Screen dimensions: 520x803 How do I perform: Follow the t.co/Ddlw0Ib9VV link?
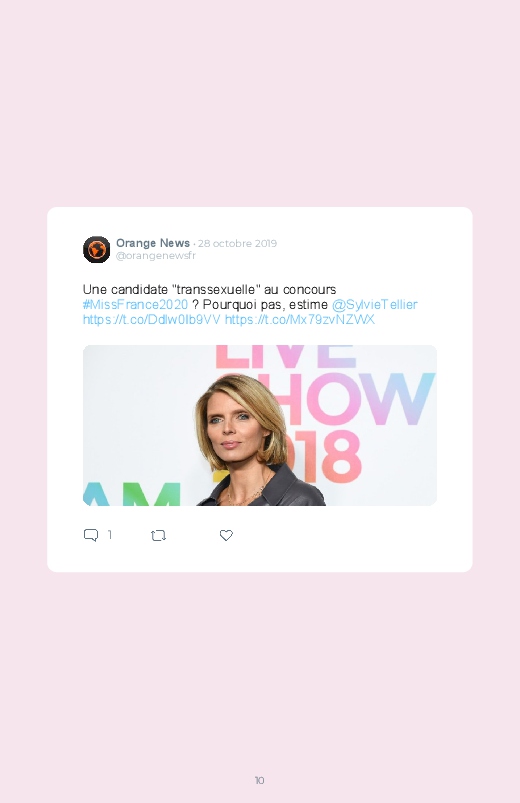152,320
